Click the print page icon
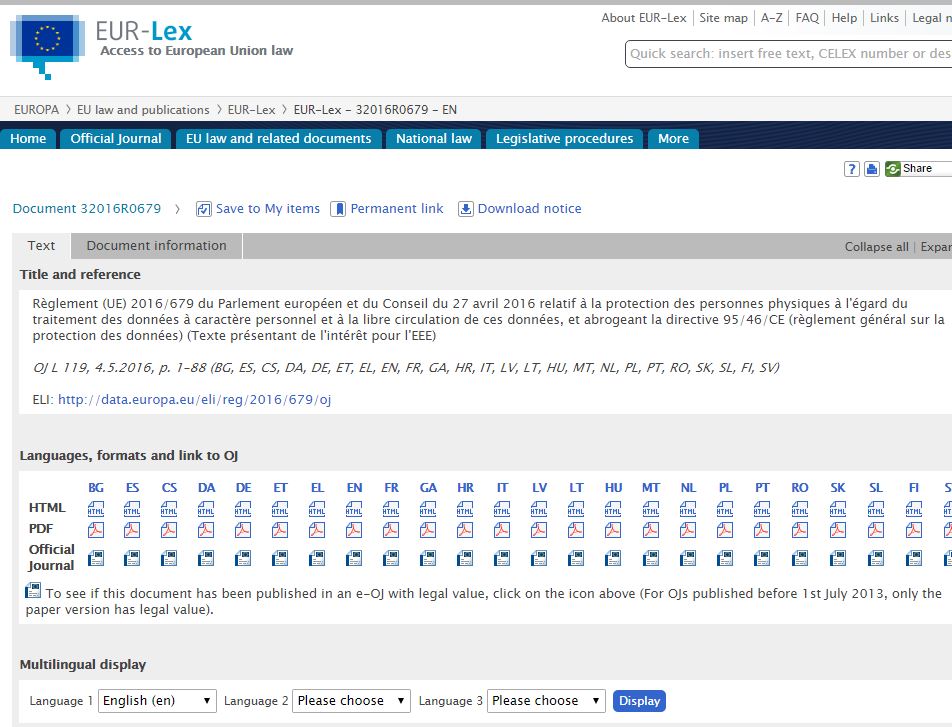Viewport: 952px width, 727px height. [872, 169]
